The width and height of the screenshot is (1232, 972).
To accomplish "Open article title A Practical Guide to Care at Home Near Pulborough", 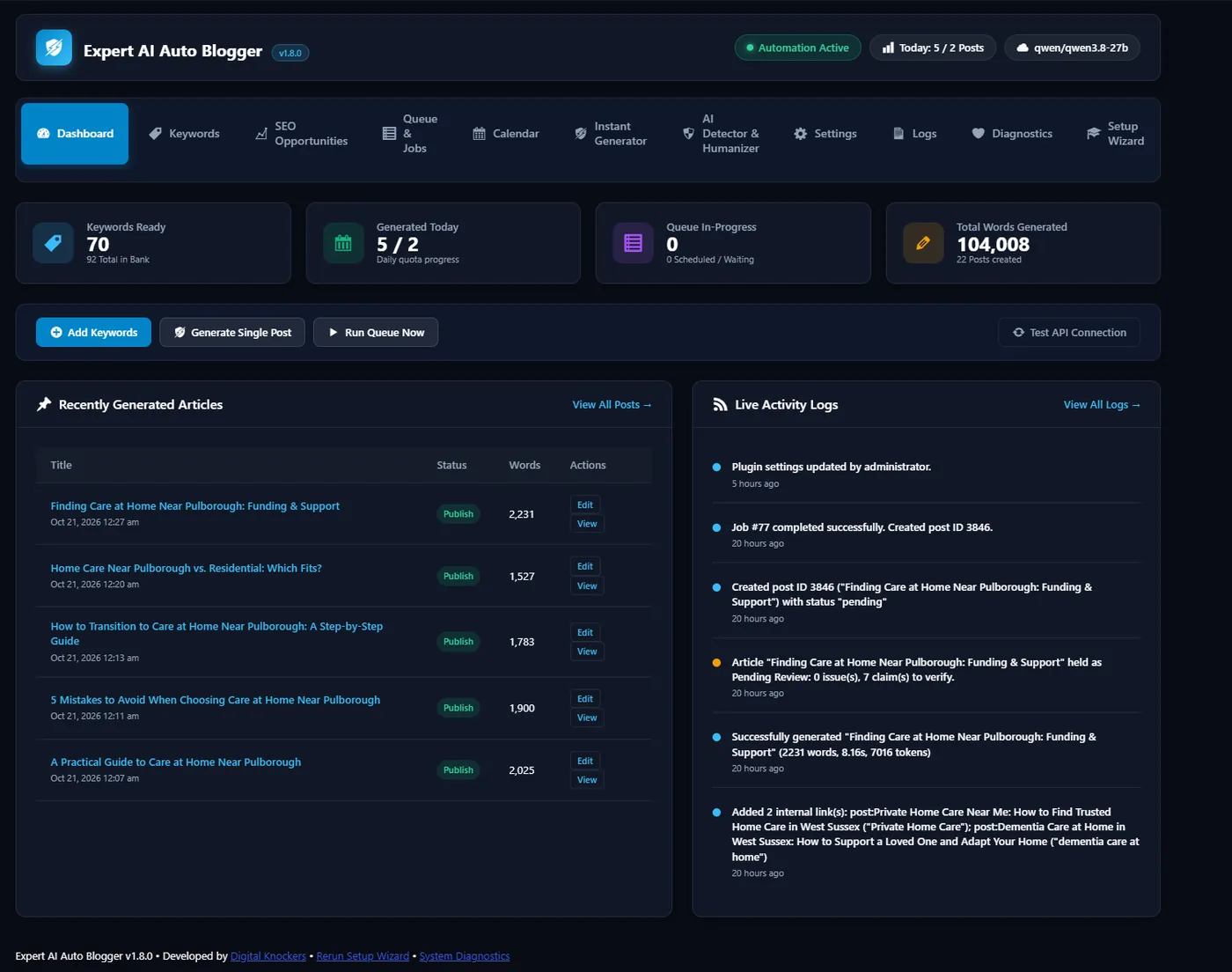I will tap(176, 762).
